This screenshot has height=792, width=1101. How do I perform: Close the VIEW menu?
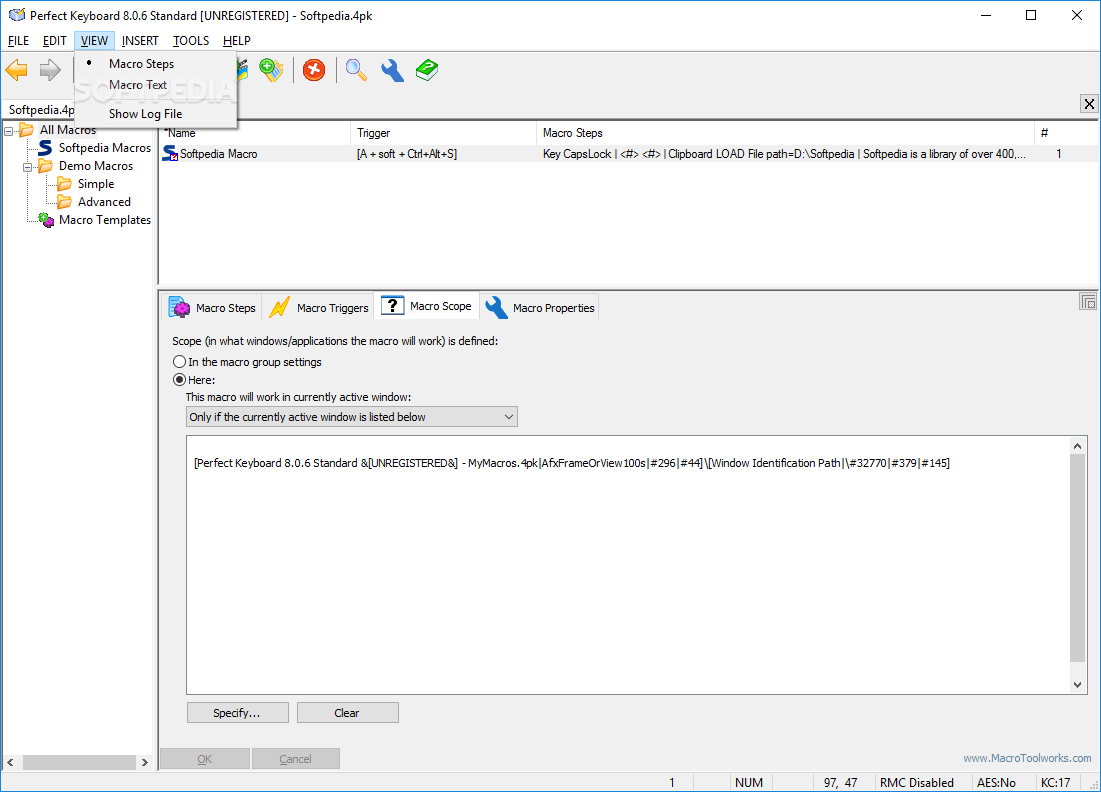pyautogui.click(x=94, y=41)
